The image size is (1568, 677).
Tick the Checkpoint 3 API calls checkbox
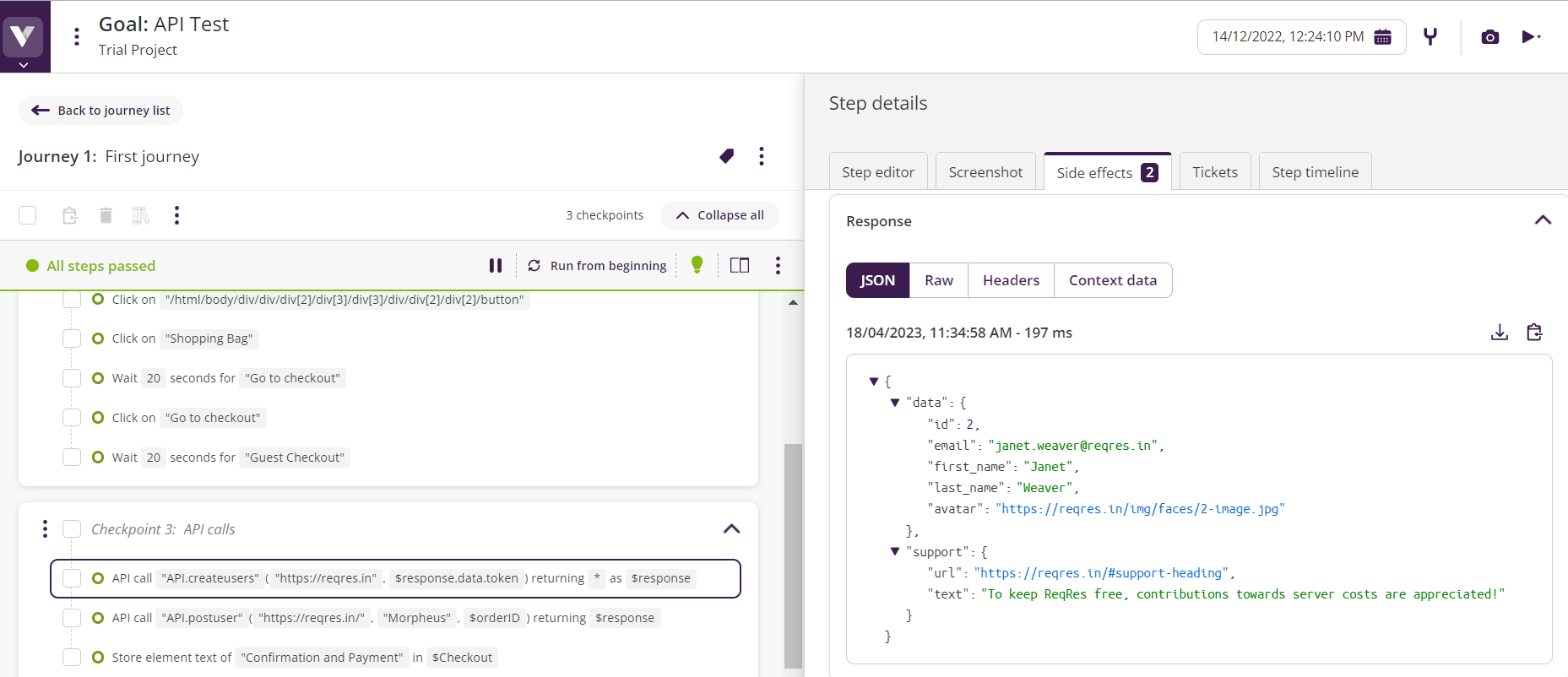click(x=72, y=529)
